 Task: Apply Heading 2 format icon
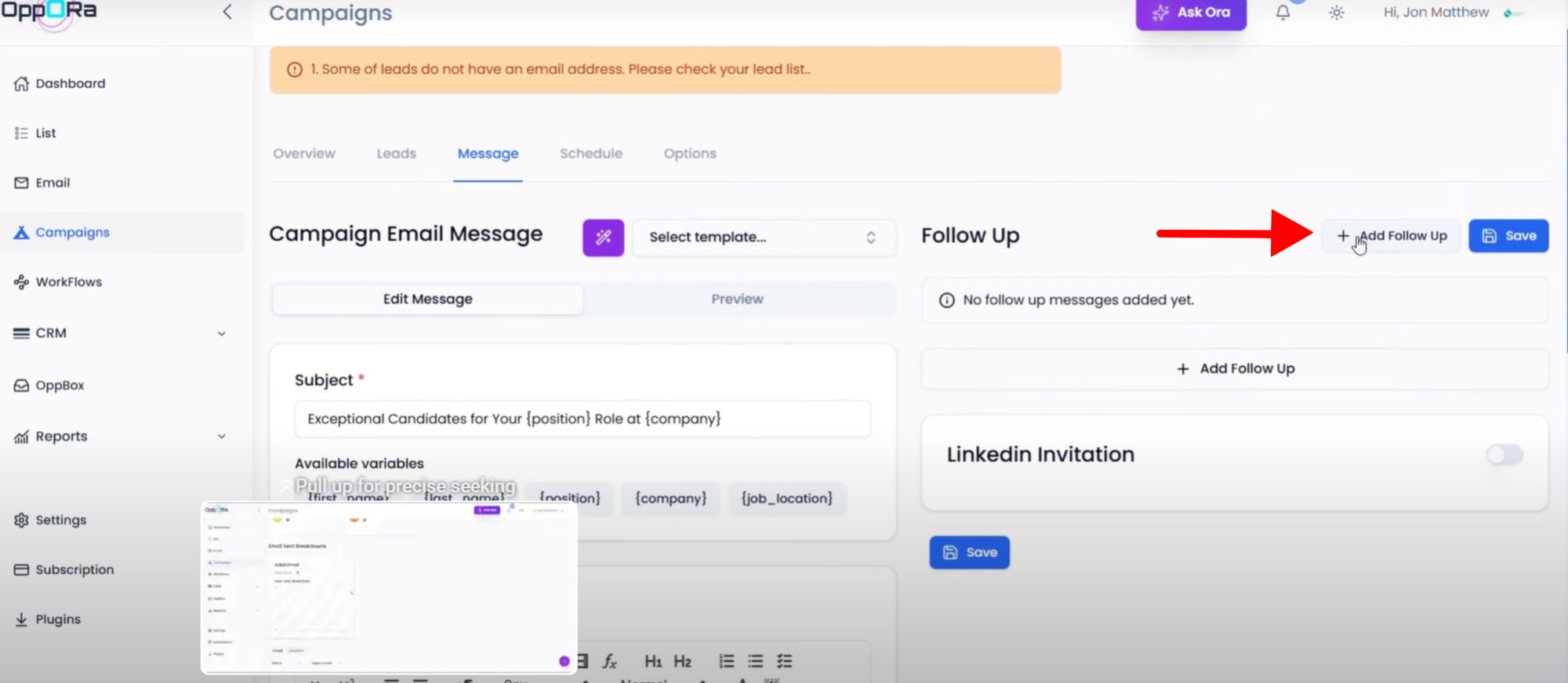[x=682, y=662]
